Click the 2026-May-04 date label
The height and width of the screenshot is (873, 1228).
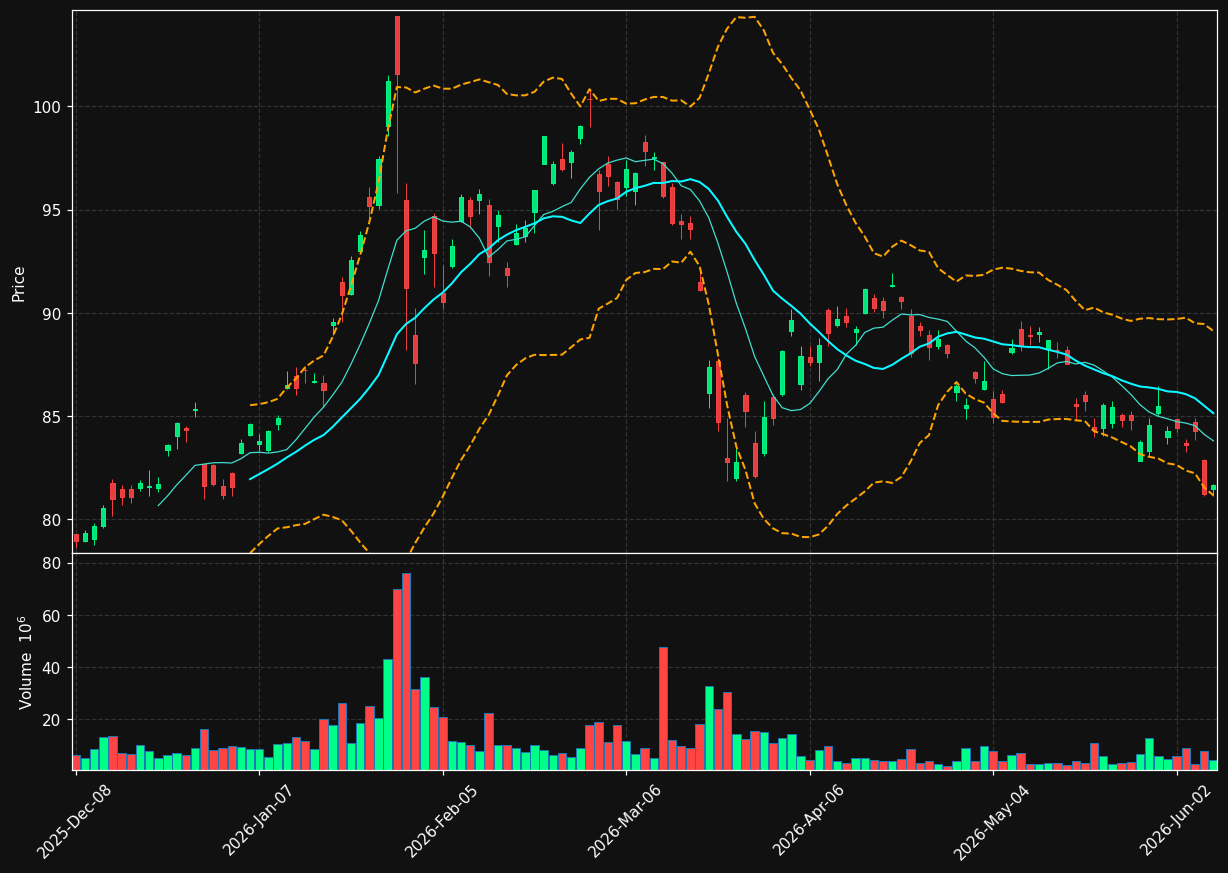(x=993, y=820)
